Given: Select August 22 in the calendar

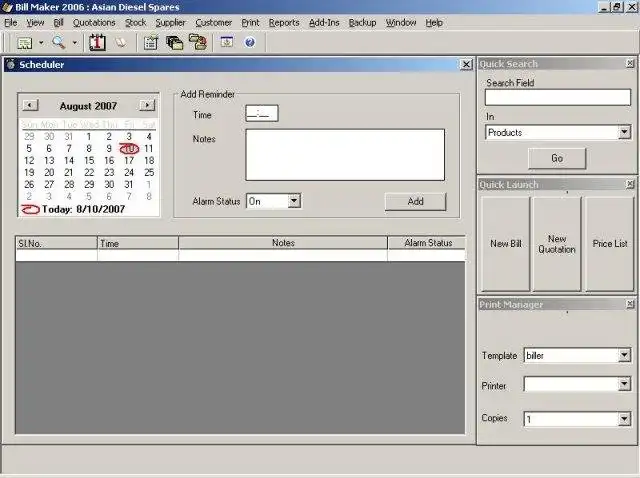Looking at the screenshot, I should [x=89, y=172].
